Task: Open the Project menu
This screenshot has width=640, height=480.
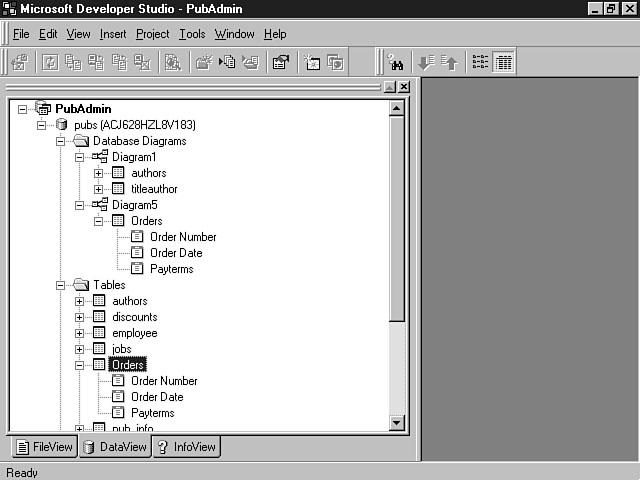Action: click(153, 34)
